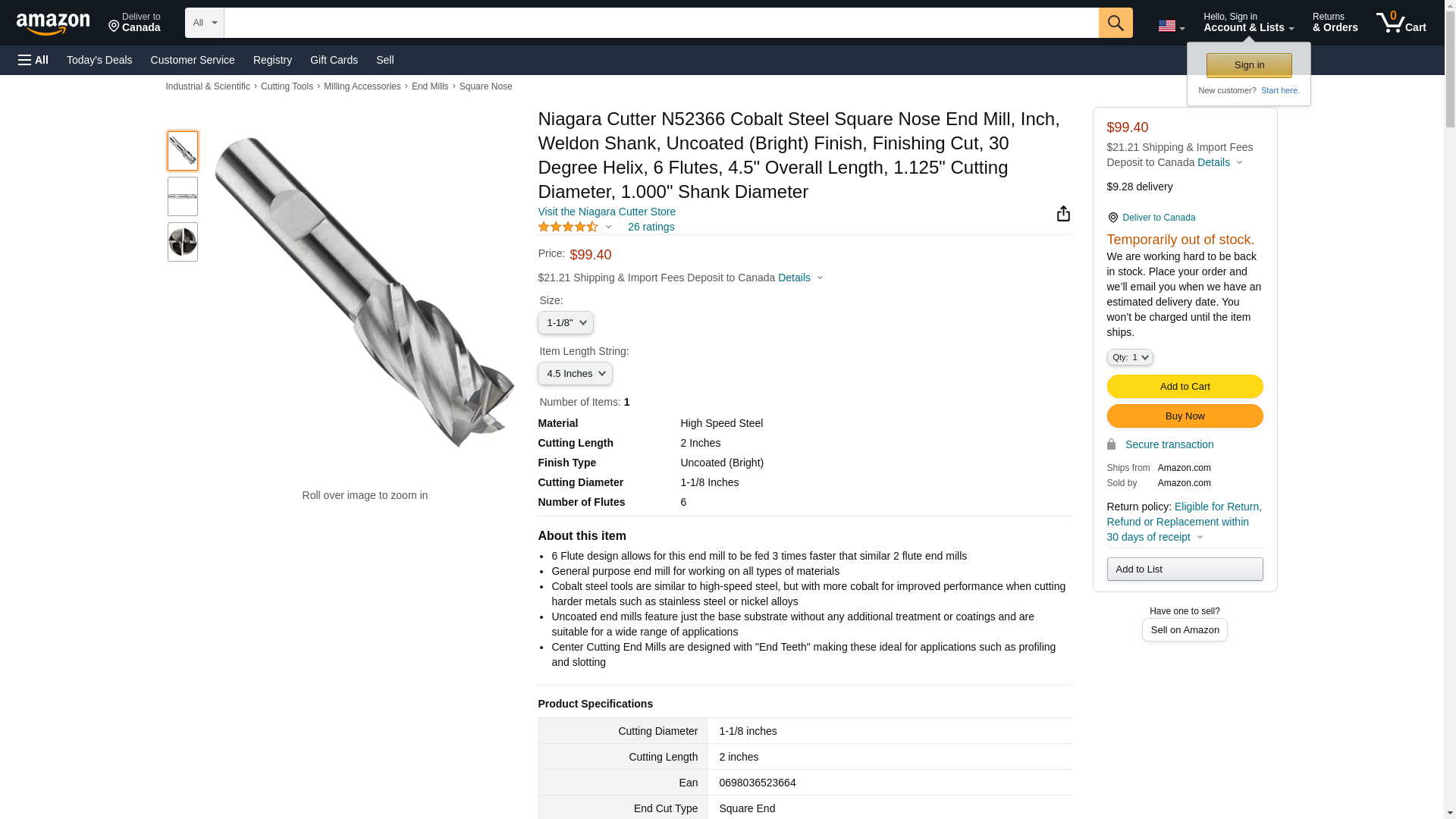Screen dimensions: 1456x819
Task: Go to Customer Service page
Action: (193, 60)
